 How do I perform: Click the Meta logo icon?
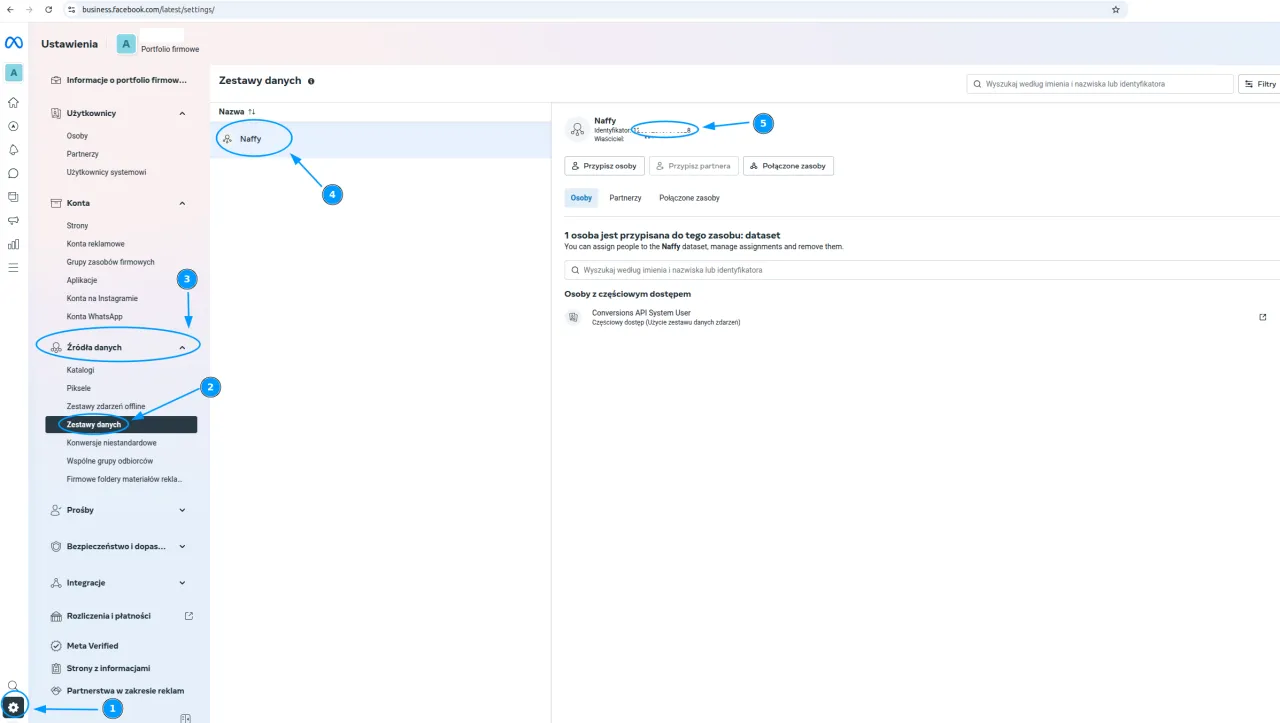(x=14, y=43)
